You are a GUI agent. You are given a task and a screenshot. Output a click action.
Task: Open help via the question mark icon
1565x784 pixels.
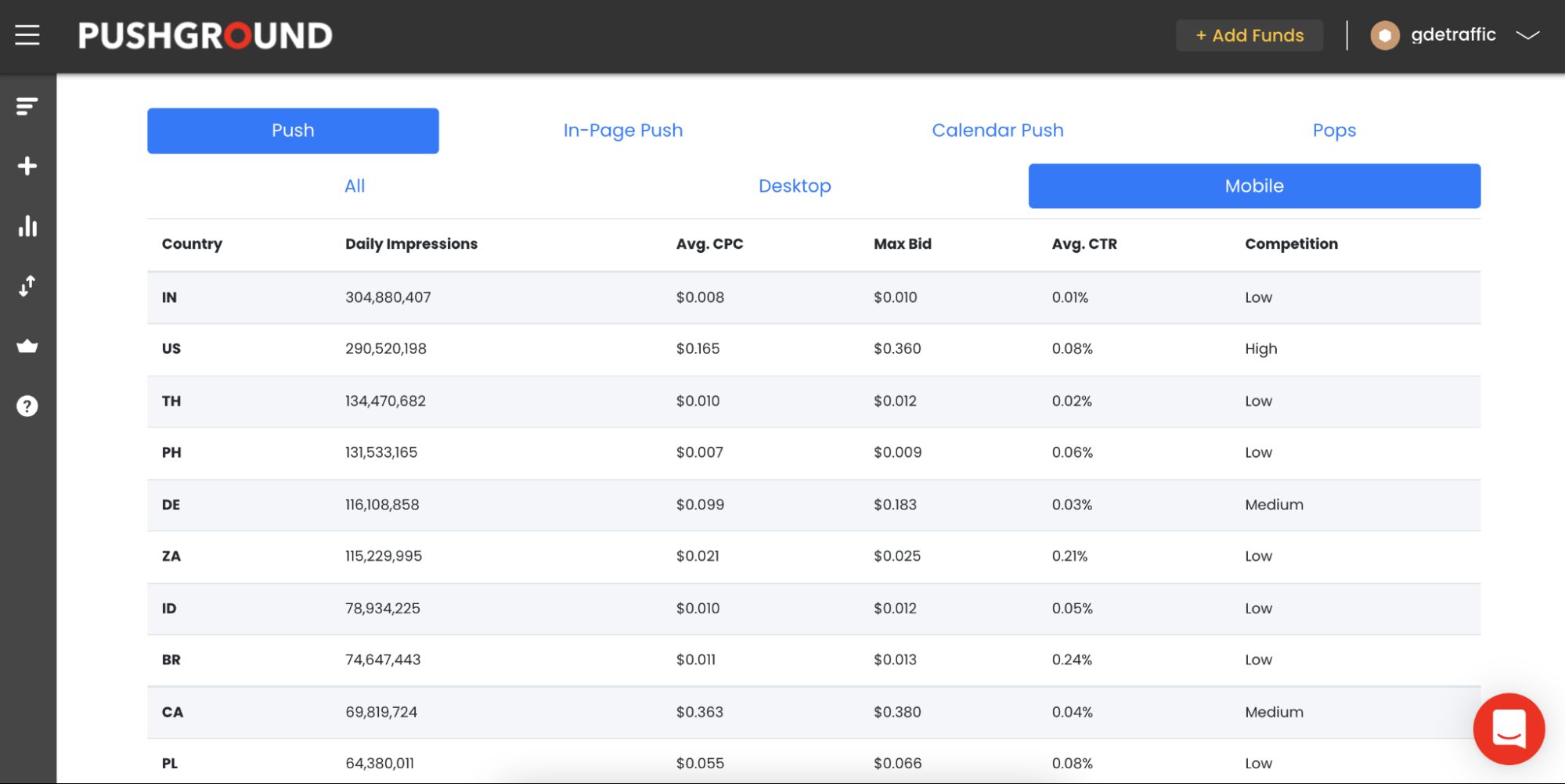point(27,405)
